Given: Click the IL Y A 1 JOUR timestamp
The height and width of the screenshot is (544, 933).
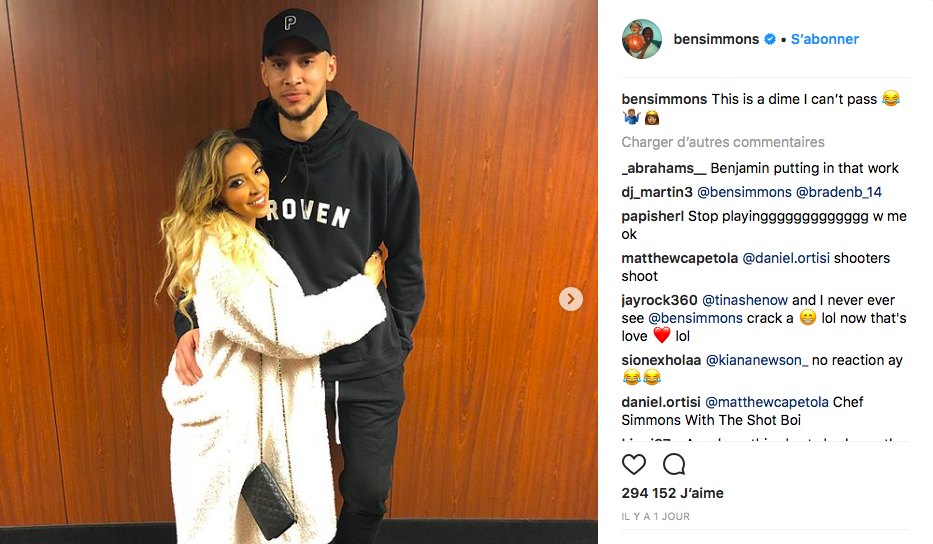Looking at the screenshot, I should [656, 517].
